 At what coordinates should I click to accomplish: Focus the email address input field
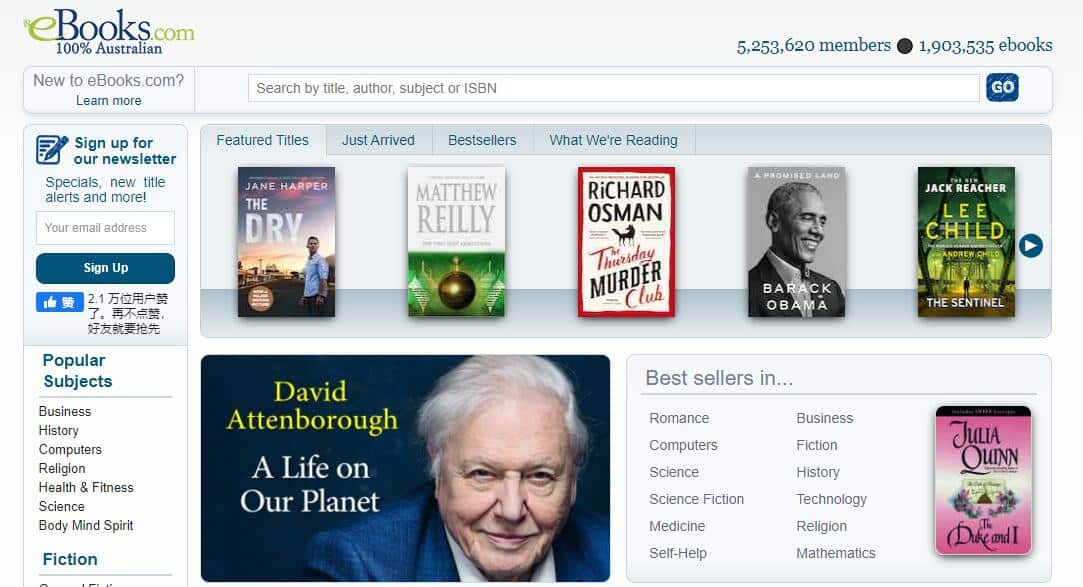[106, 228]
